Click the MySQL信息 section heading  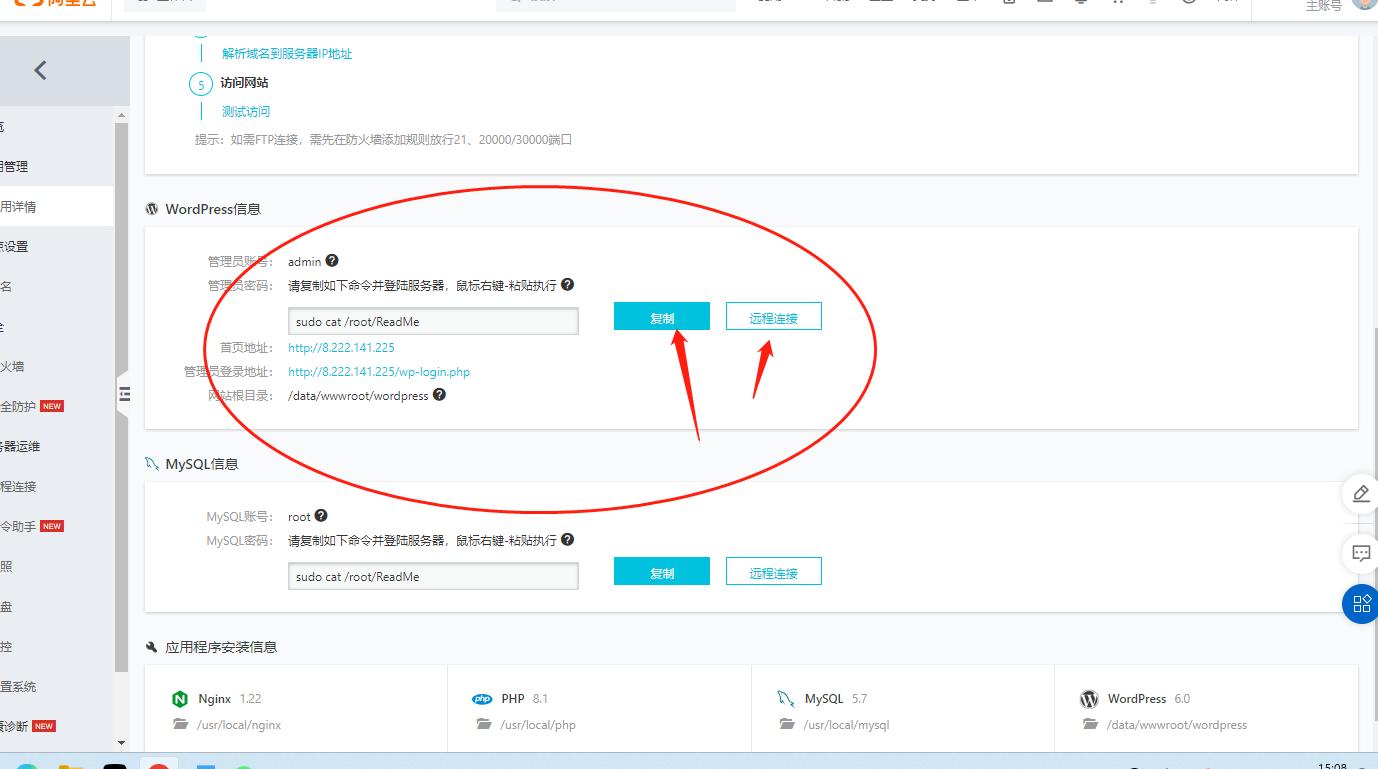pos(202,464)
